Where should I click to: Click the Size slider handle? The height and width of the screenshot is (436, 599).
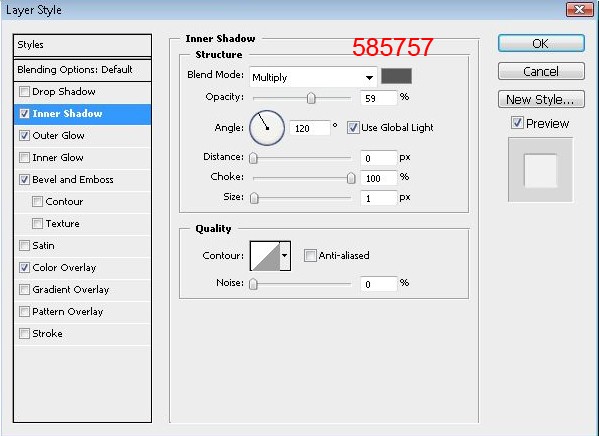pyautogui.click(x=254, y=198)
